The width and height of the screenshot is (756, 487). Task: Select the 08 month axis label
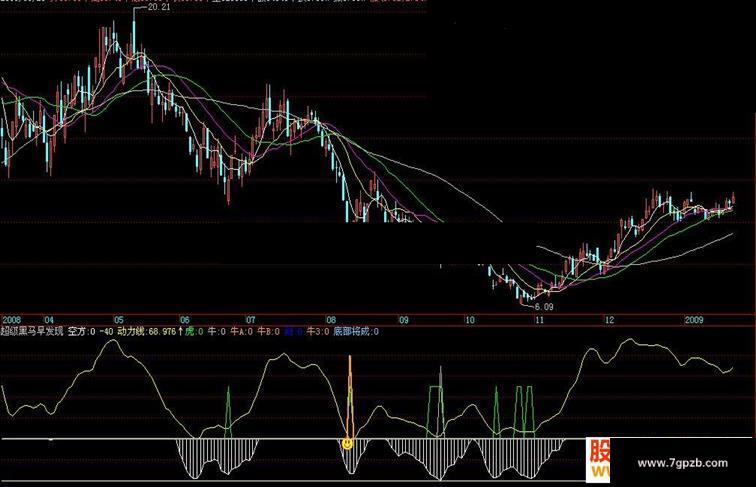[331, 320]
